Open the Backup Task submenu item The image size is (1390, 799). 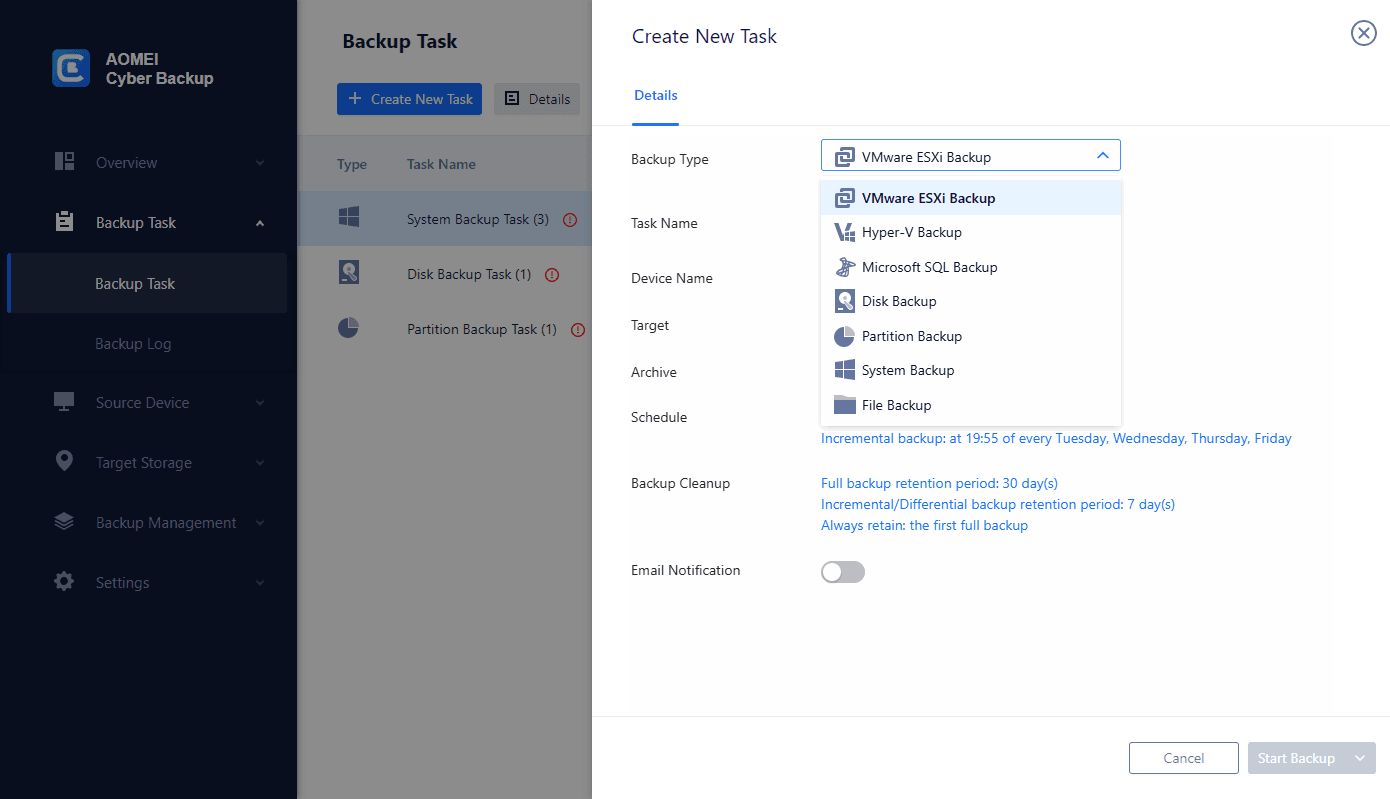tap(147, 283)
